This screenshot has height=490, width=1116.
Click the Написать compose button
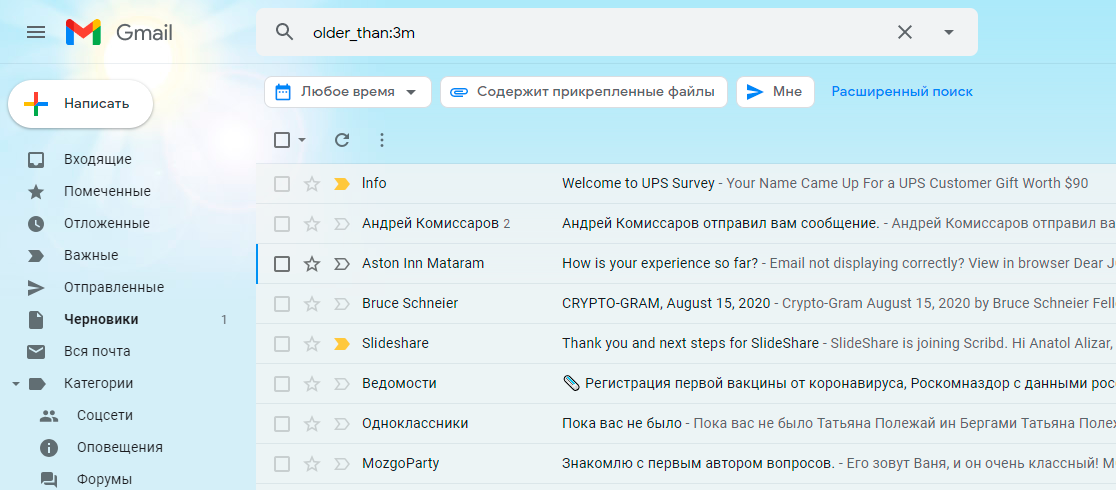(x=81, y=104)
